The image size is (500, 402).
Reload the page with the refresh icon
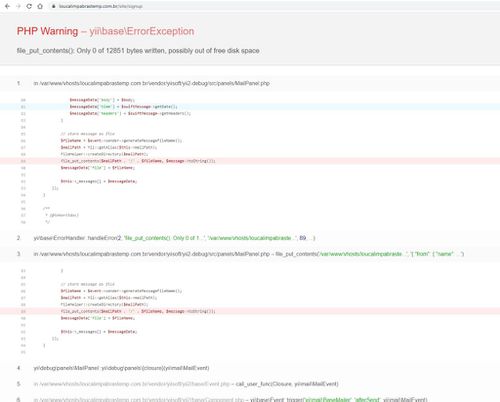29,6
